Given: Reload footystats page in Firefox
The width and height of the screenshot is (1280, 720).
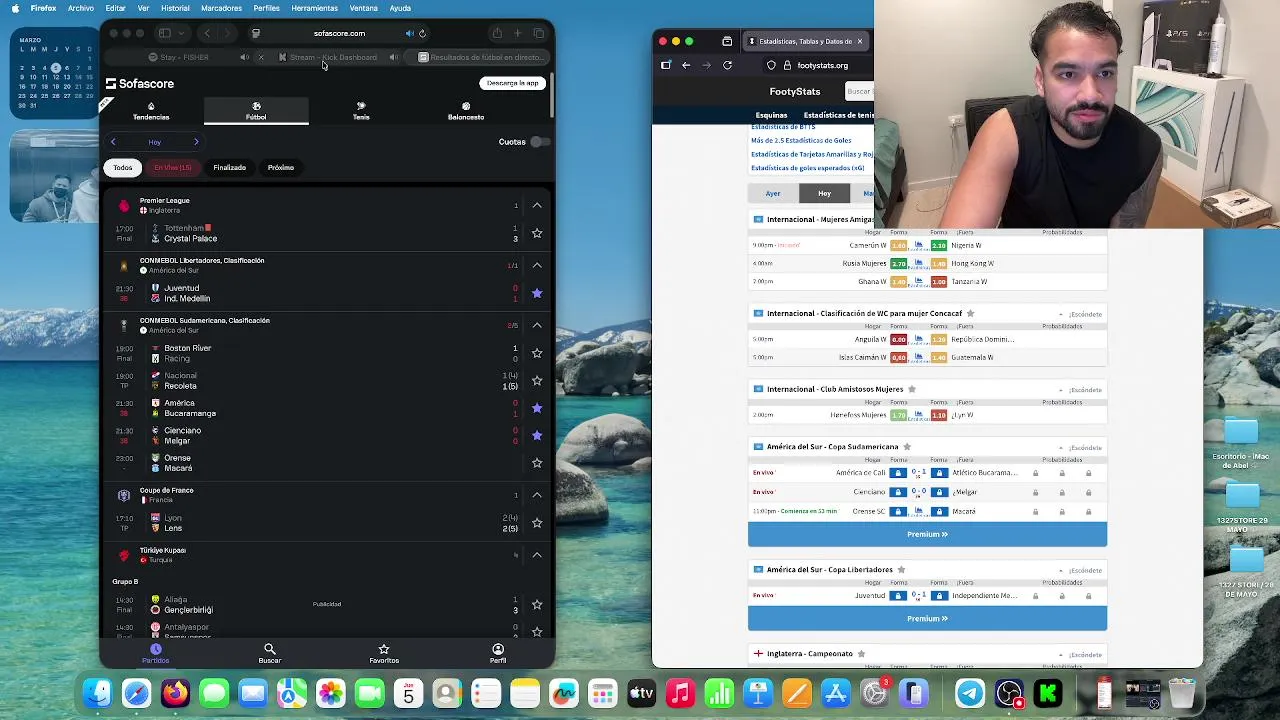Looking at the screenshot, I should (x=727, y=65).
